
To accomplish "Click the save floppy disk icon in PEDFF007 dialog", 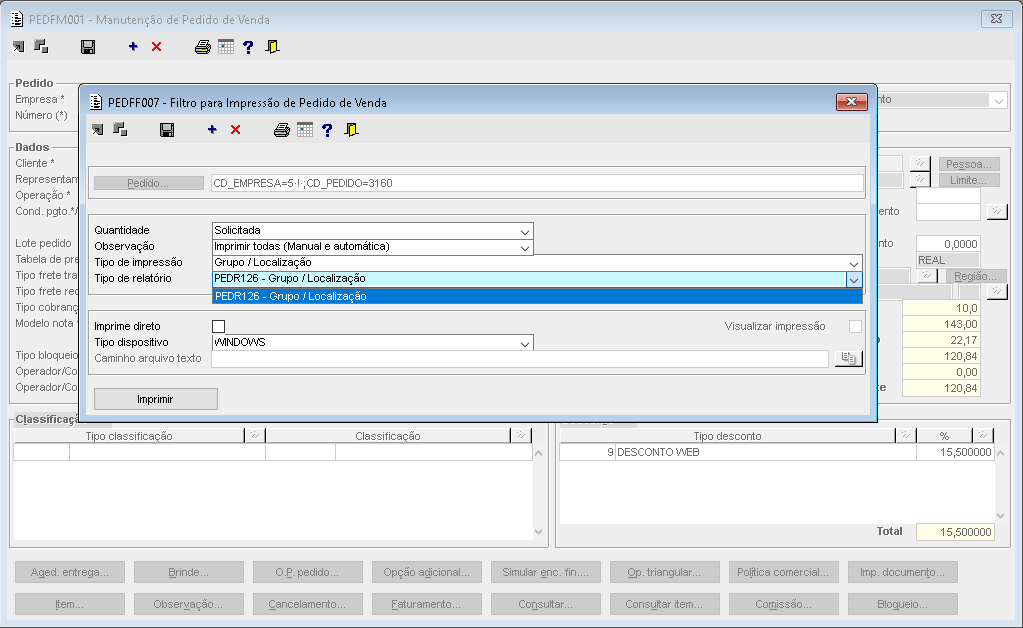I will pyautogui.click(x=167, y=130).
